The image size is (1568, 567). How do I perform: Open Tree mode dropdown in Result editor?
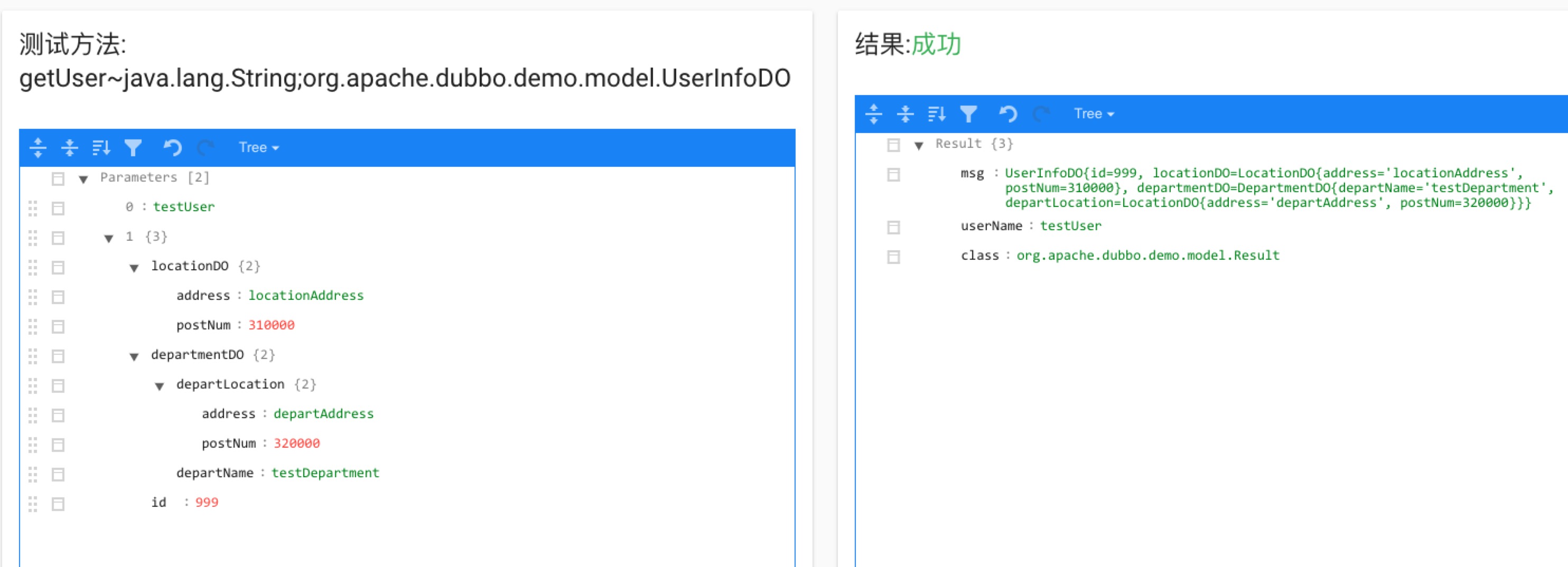click(1093, 114)
